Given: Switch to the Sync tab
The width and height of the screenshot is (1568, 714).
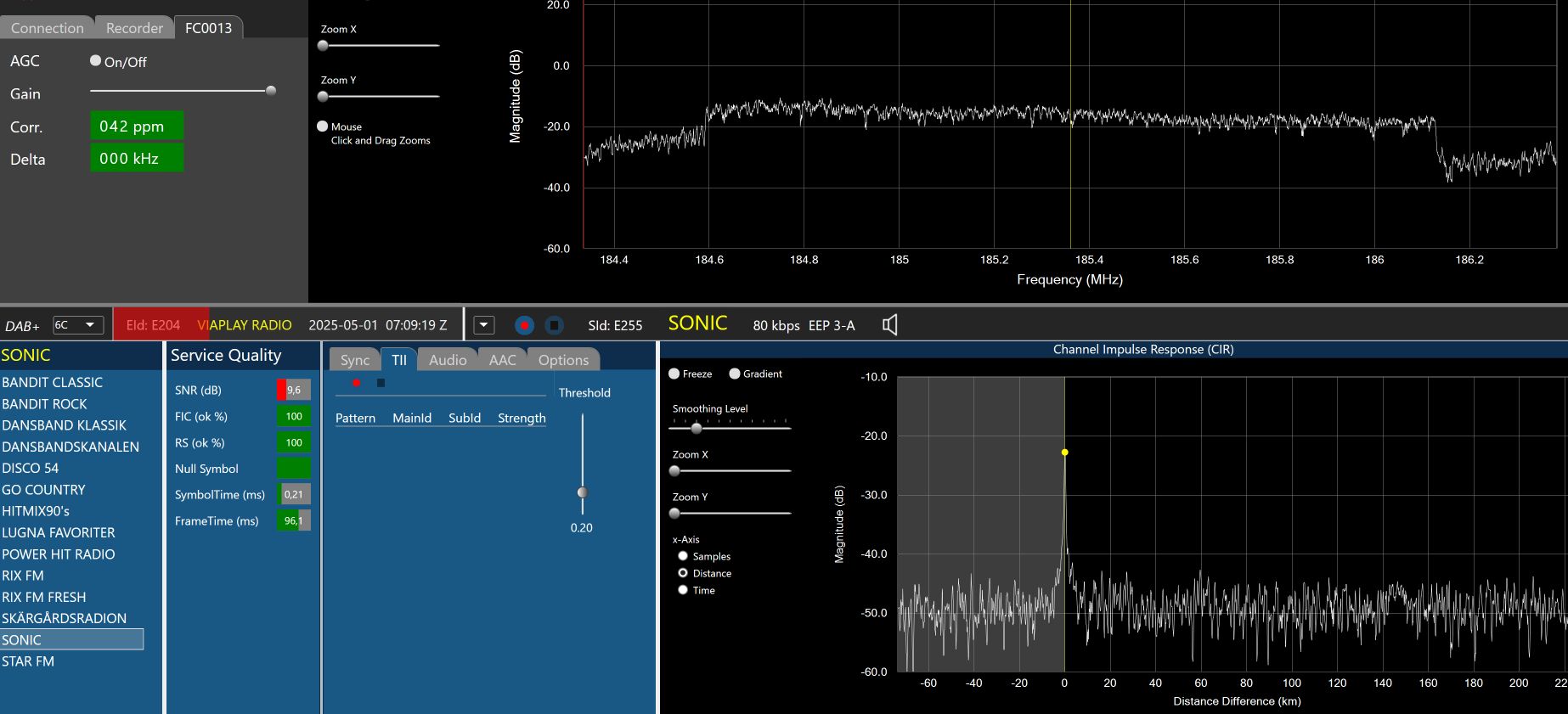Looking at the screenshot, I should click(x=354, y=360).
